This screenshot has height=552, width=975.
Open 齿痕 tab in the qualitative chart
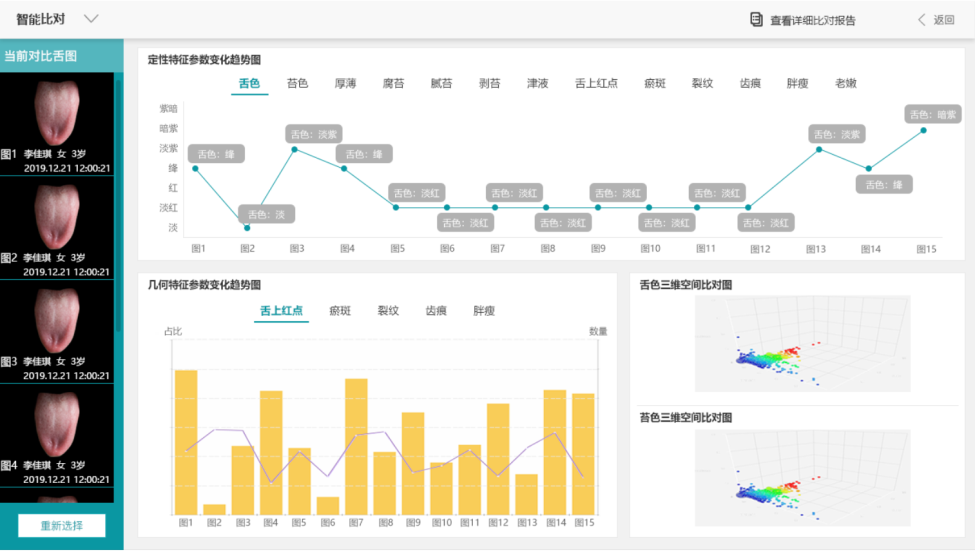pyautogui.click(x=750, y=83)
